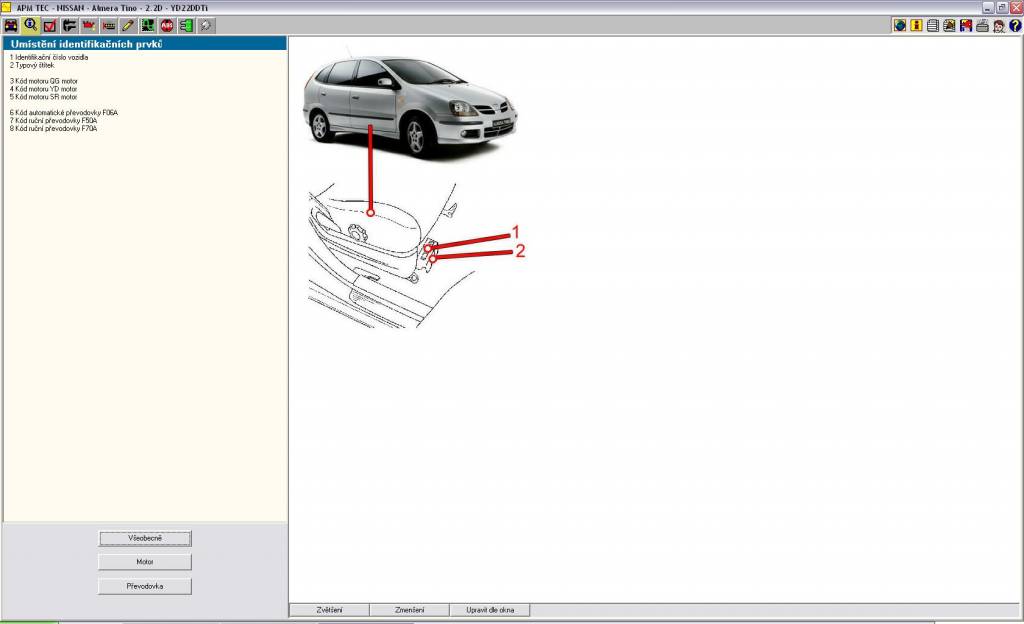Screen dimensions: 1024x624
Task: Click the printer icon
Action: tap(982, 26)
